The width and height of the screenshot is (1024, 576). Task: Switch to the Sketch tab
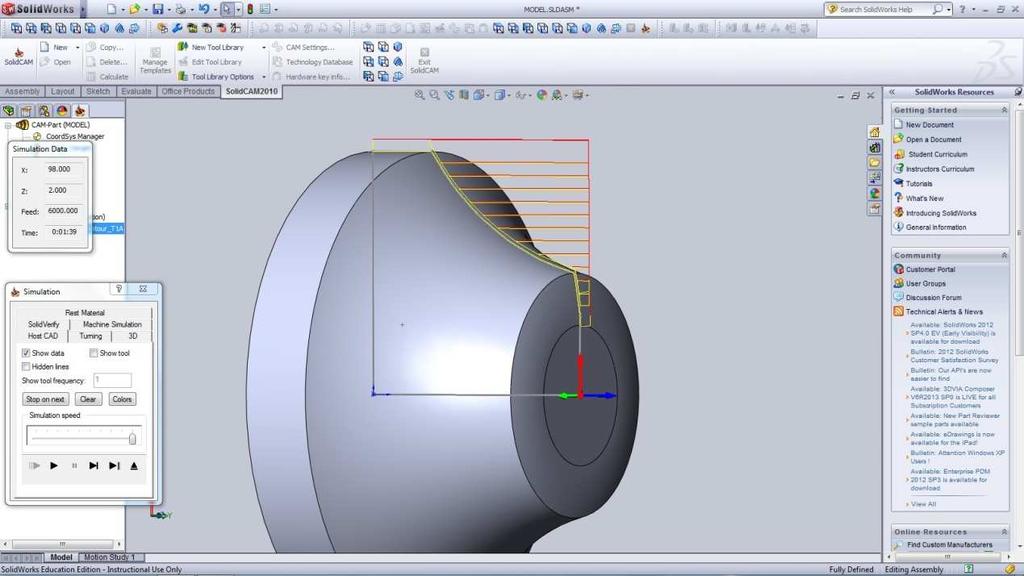pos(98,91)
